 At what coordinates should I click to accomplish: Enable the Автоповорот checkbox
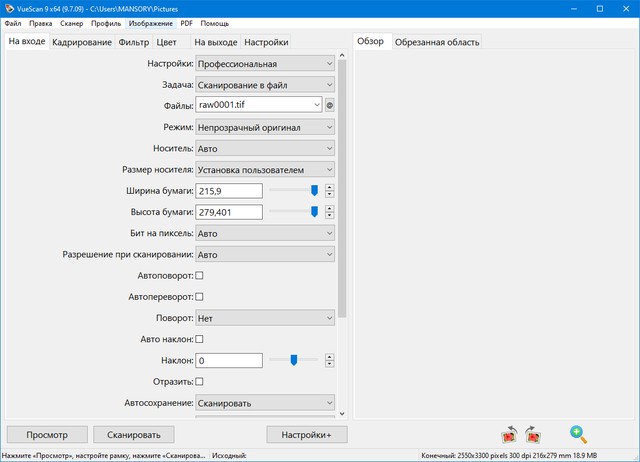(199, 275)
